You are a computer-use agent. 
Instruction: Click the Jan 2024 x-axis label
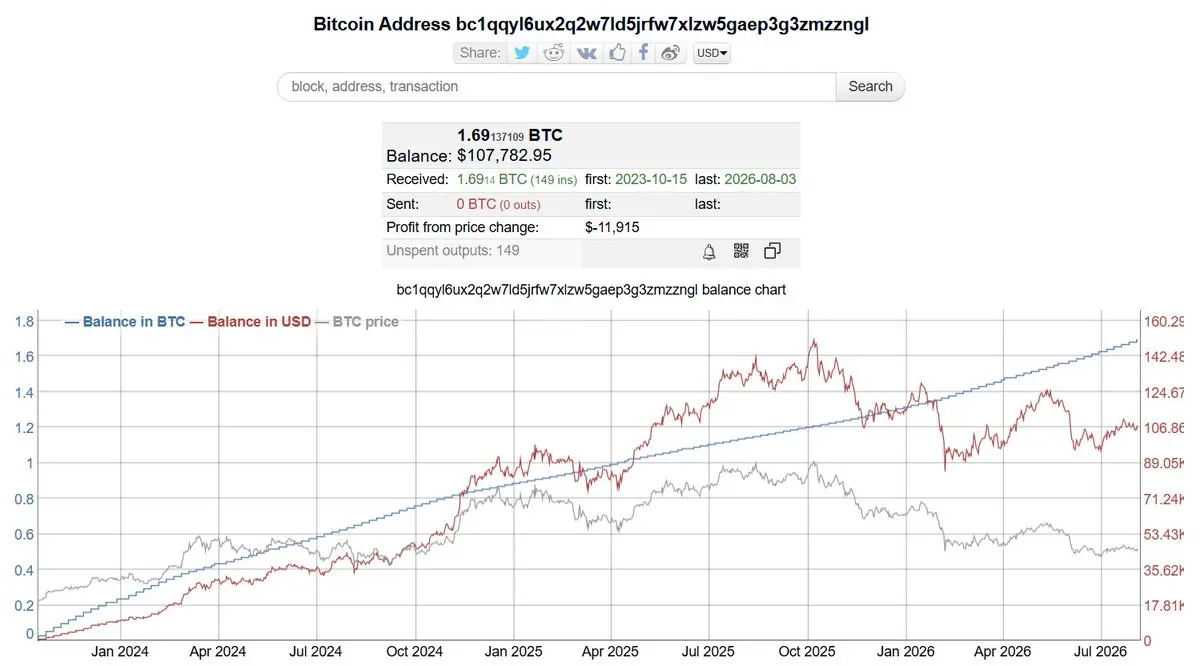[x=120, y=651]
